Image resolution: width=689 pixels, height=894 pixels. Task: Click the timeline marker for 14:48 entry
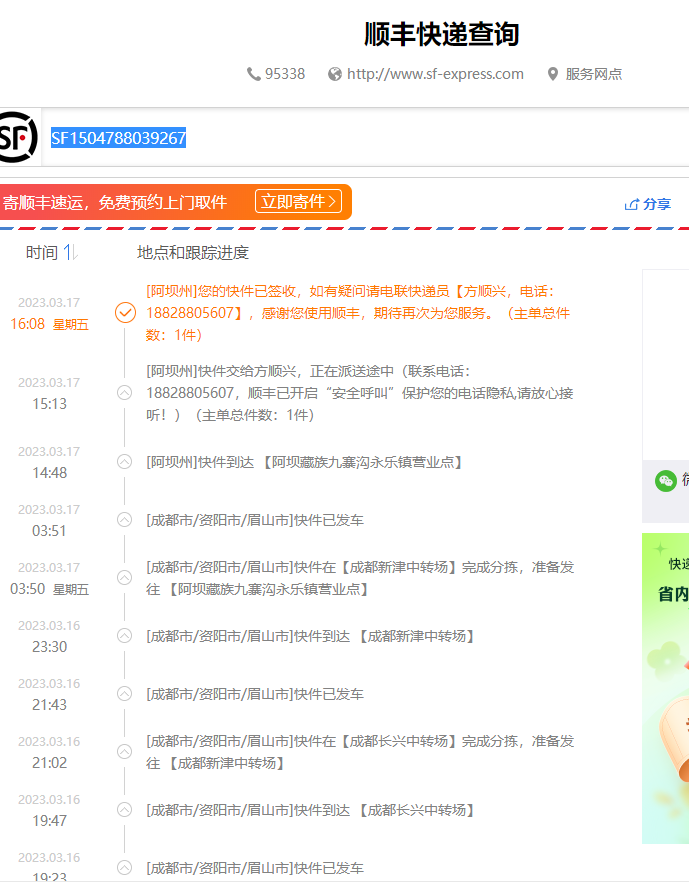click(x=124, y=462)
